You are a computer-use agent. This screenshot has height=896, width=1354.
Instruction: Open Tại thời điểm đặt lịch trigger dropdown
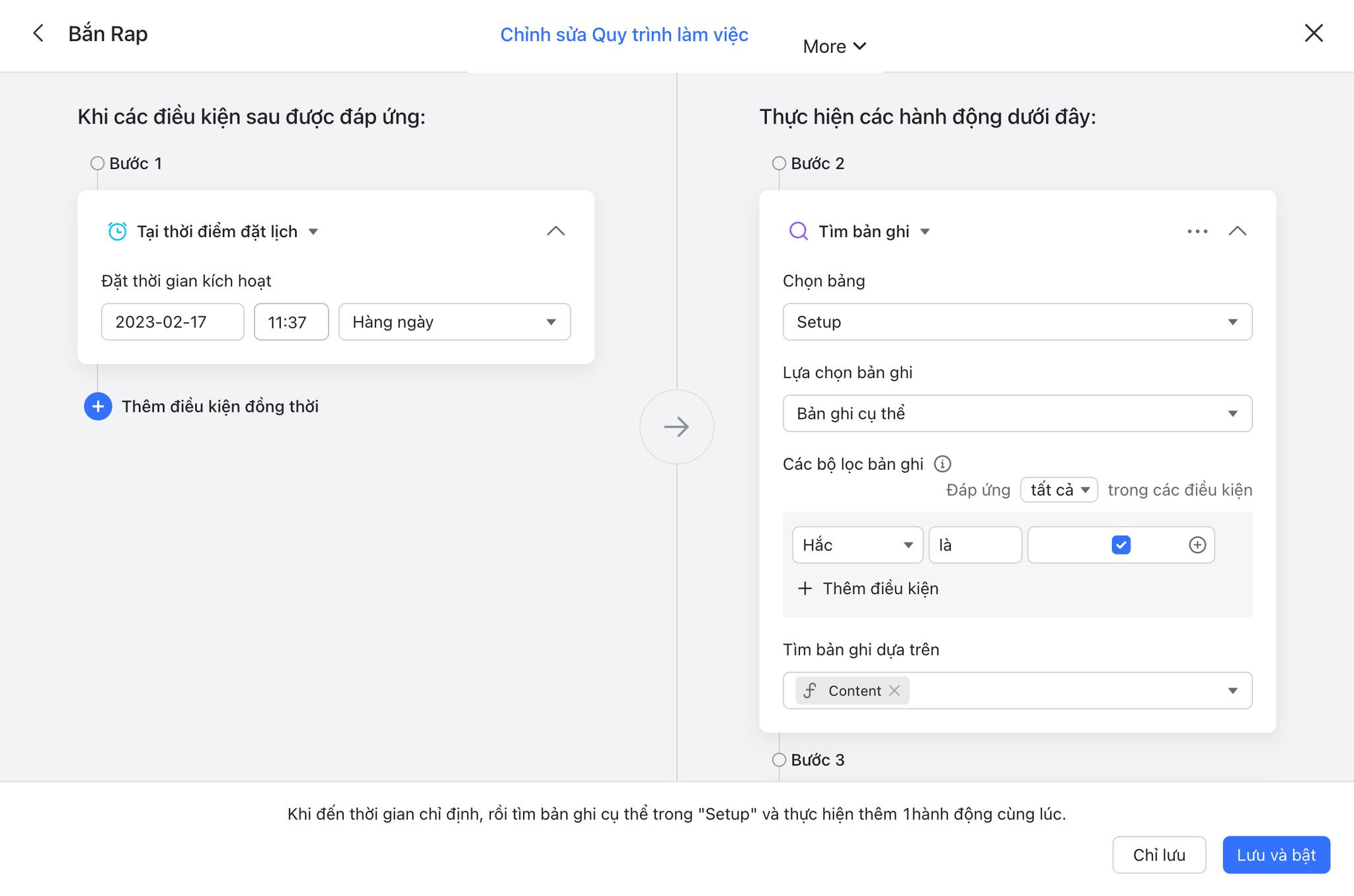click(313, 231)
